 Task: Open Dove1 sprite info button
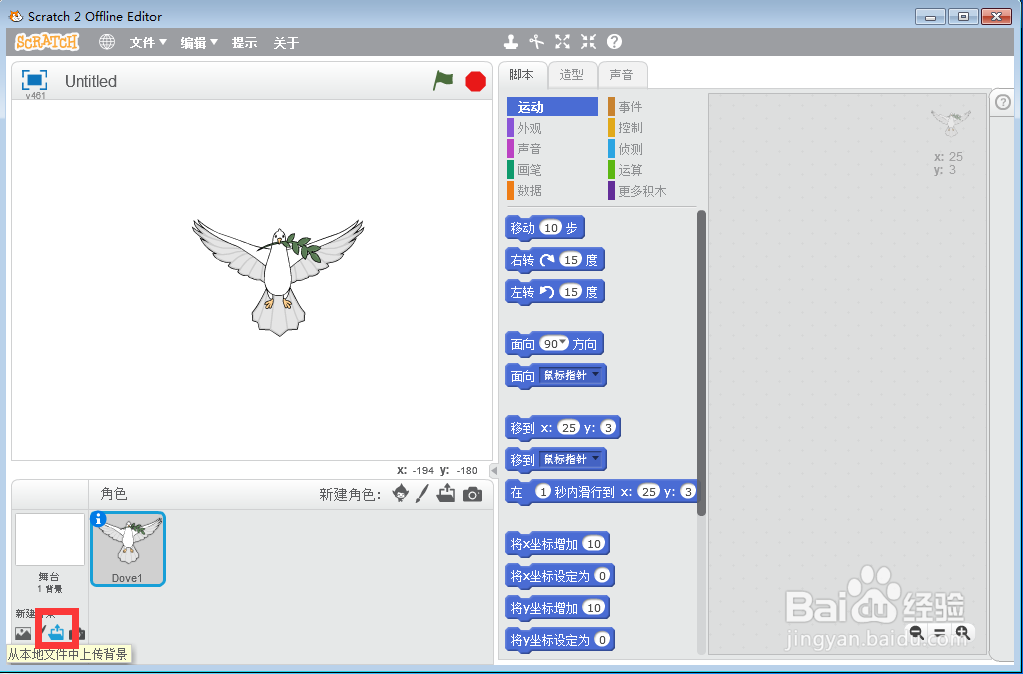point(99,519)
